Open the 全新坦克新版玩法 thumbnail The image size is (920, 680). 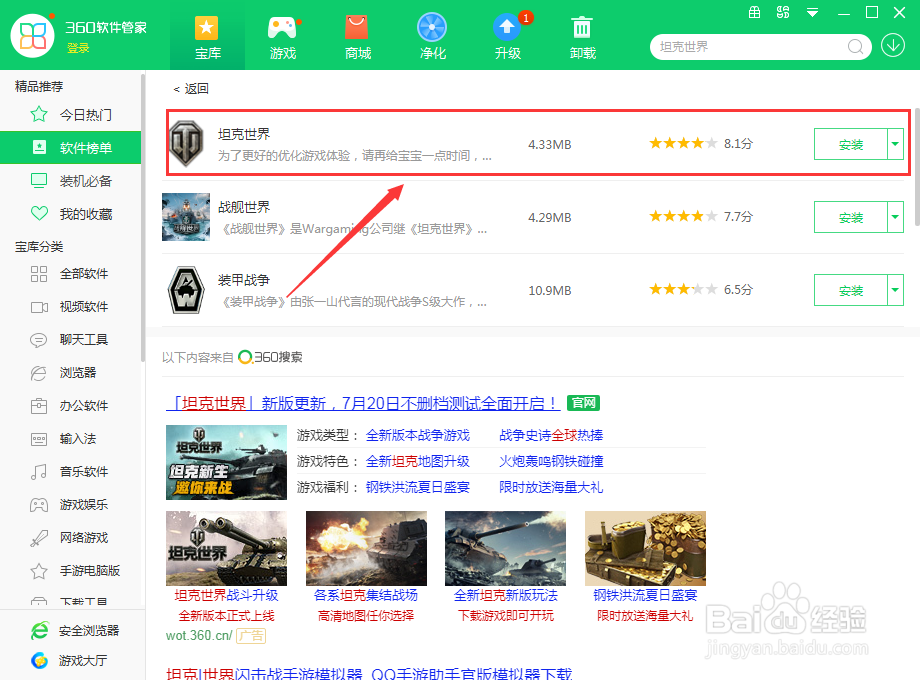(x=505, y=548)
